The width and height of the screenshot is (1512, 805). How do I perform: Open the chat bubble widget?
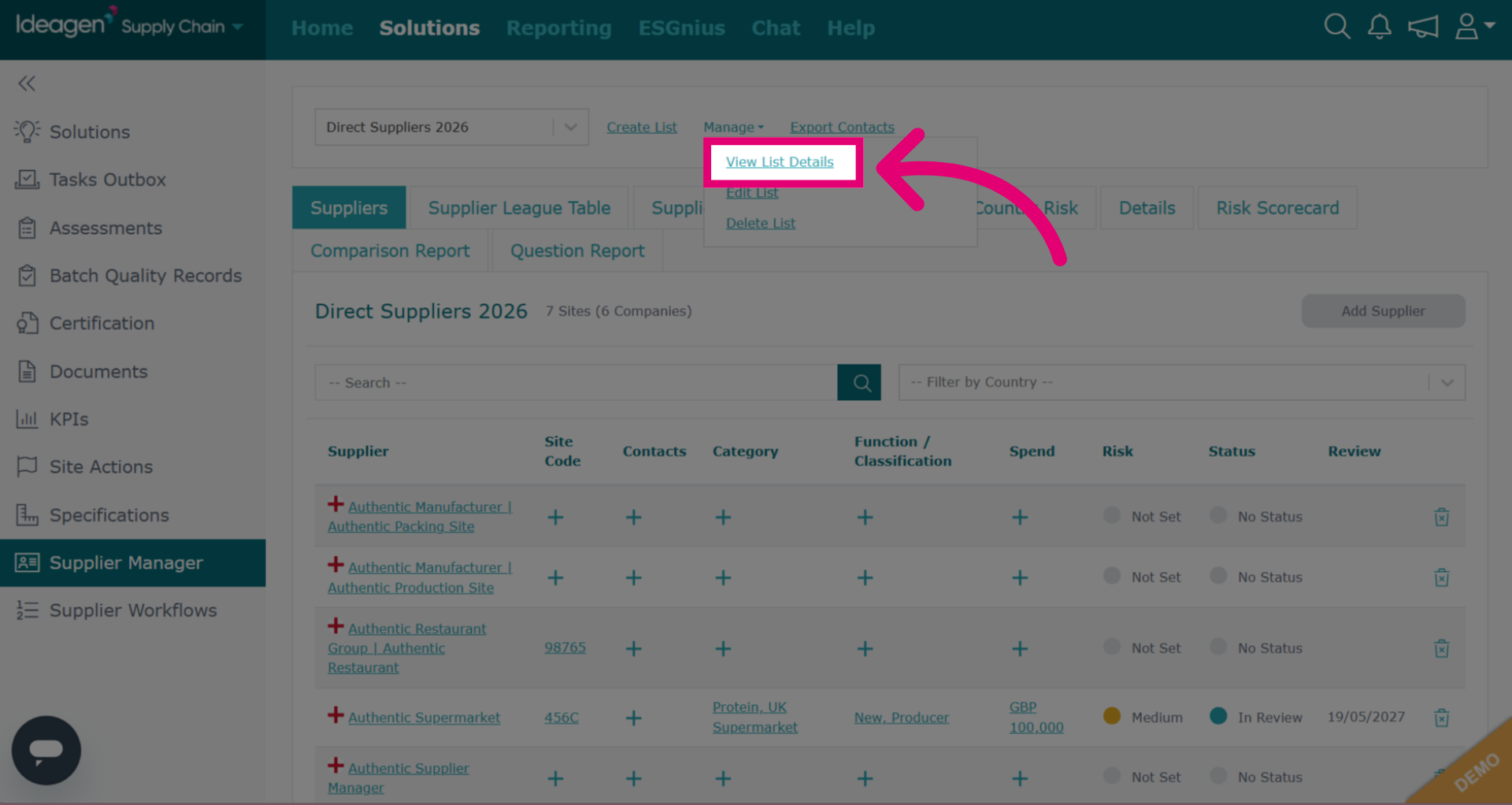tap(46, 750)
